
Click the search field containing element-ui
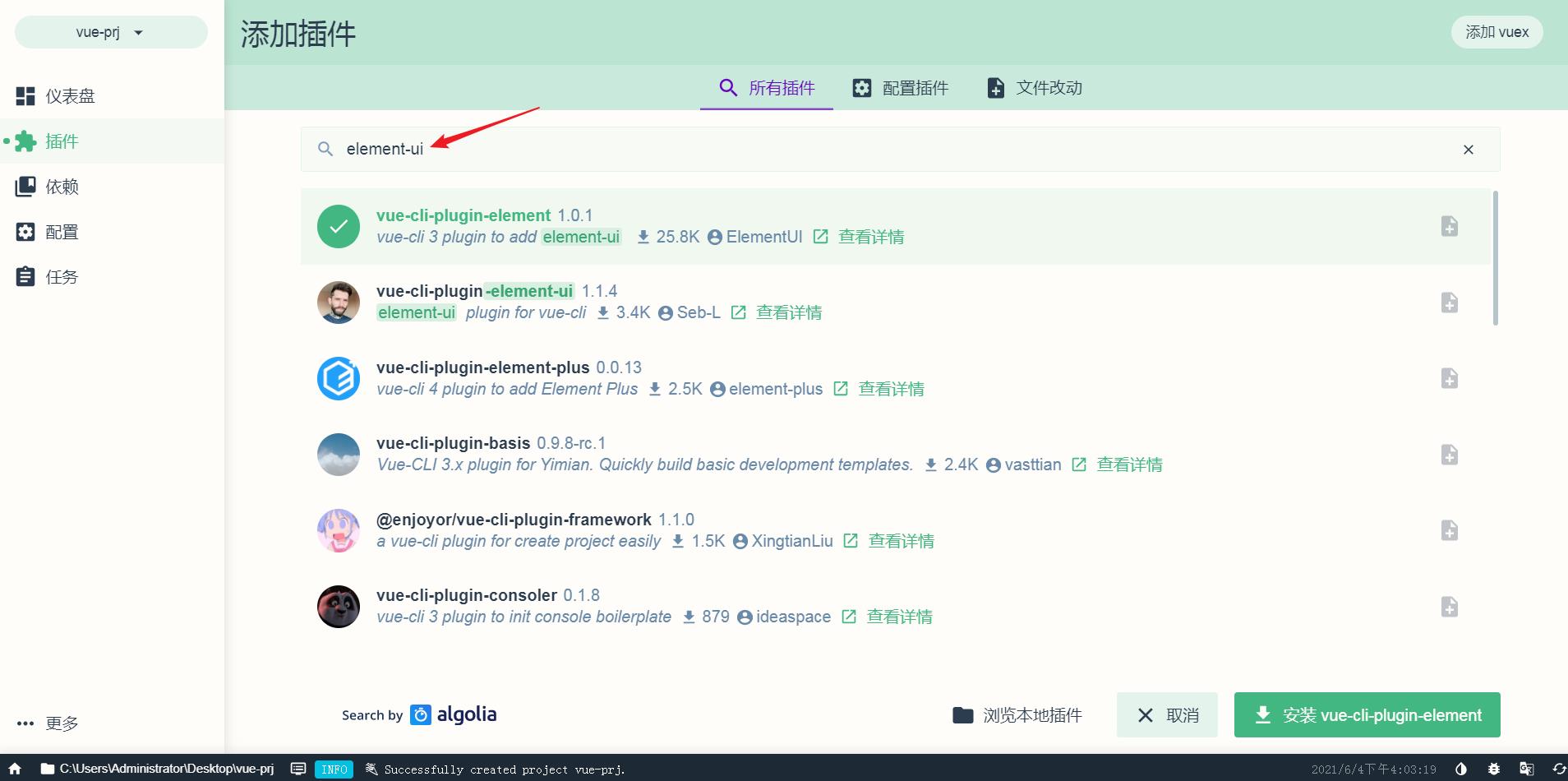click(x=900, y=149)
